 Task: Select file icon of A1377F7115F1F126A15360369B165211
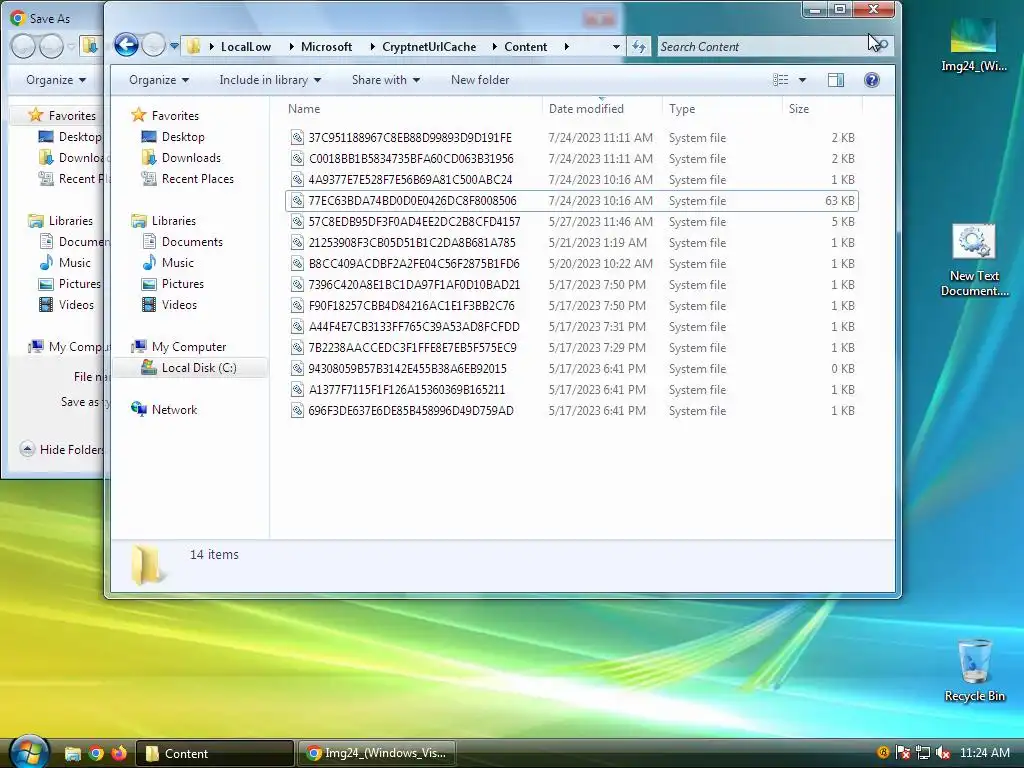pyautogui.click(x=297, y=390)
